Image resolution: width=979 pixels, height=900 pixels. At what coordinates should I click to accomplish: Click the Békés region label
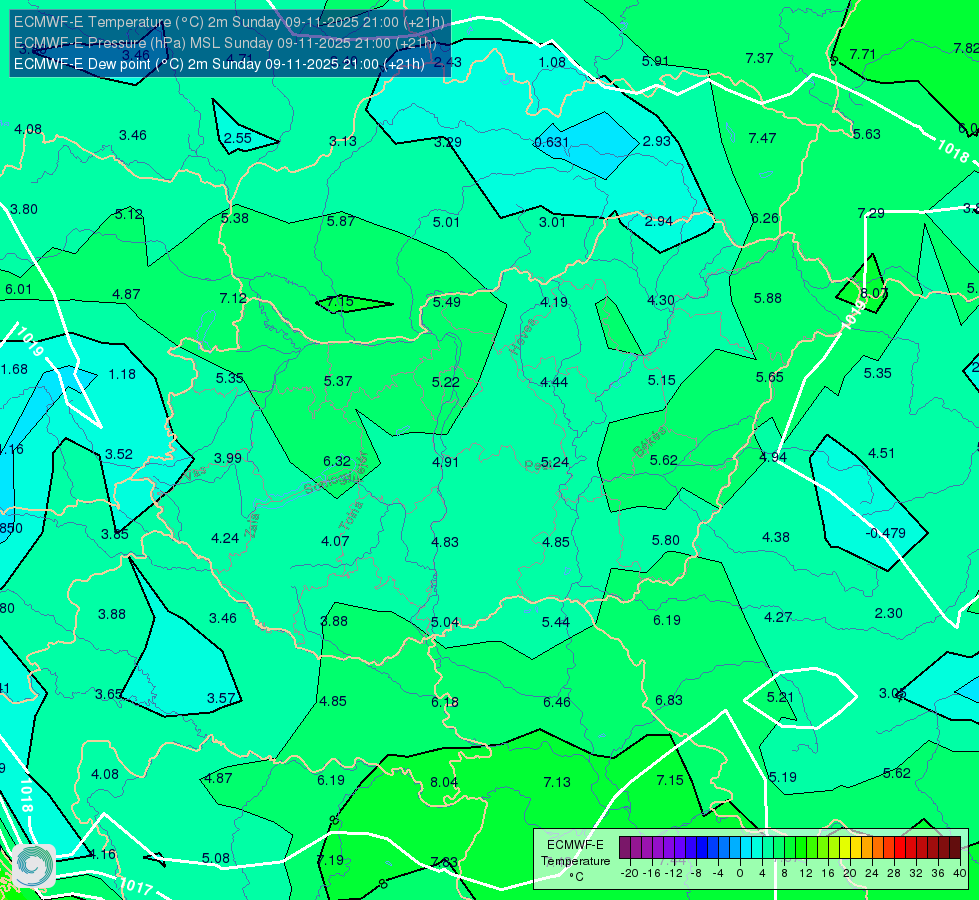click(649, 442)
